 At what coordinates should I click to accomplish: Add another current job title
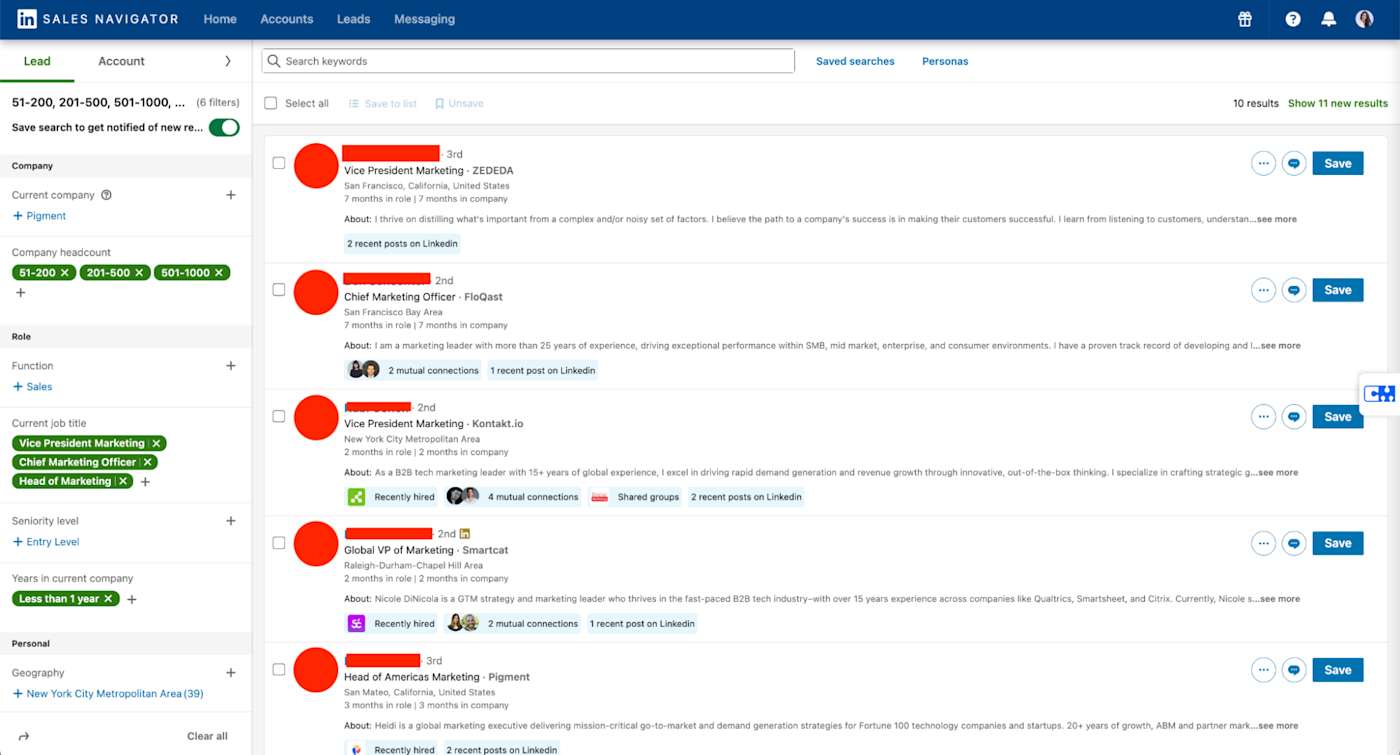click(145, 482)
